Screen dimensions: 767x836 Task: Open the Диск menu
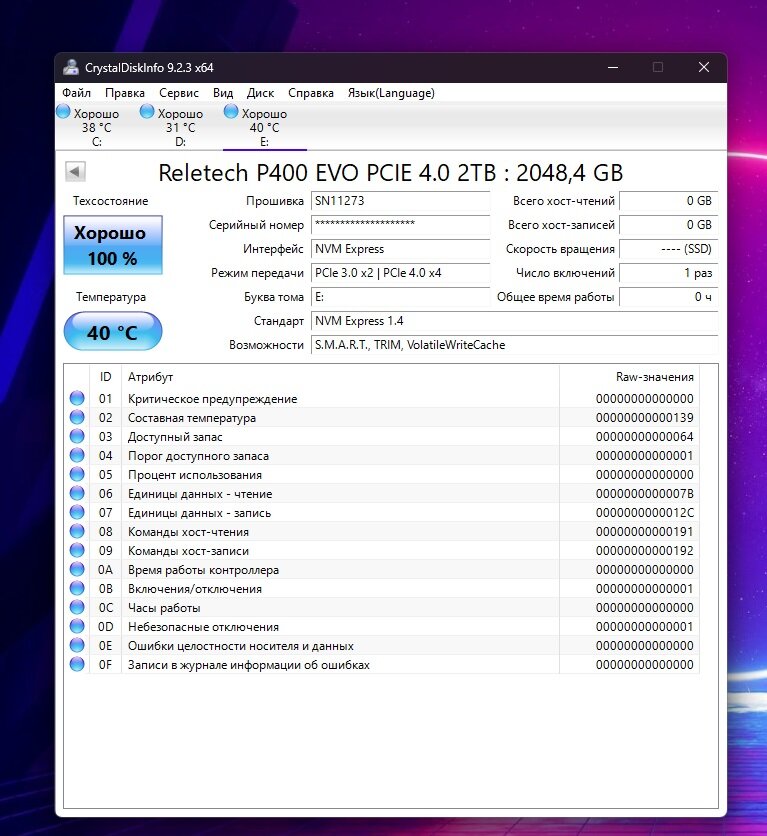[260, 93]
